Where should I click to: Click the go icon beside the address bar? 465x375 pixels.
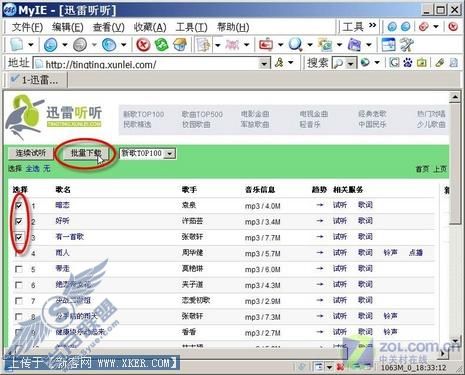click(279, 63)
